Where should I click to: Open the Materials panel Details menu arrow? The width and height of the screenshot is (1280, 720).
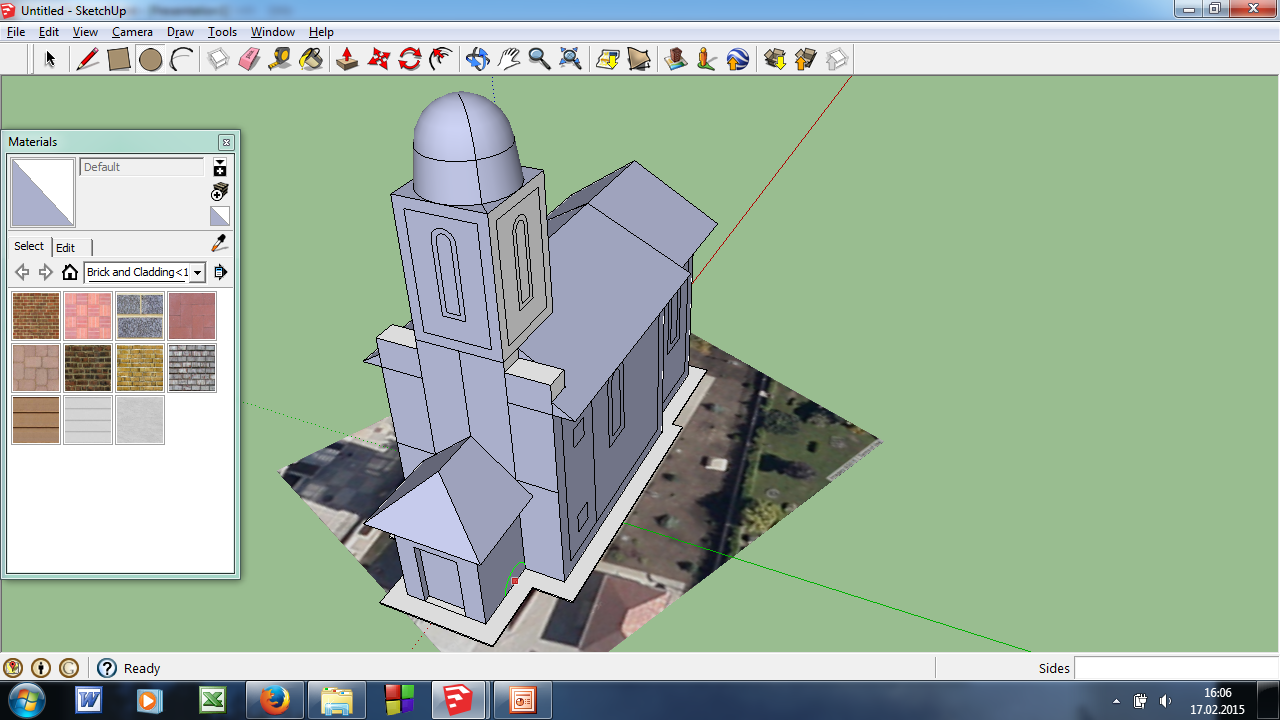[x=221, y=272]
